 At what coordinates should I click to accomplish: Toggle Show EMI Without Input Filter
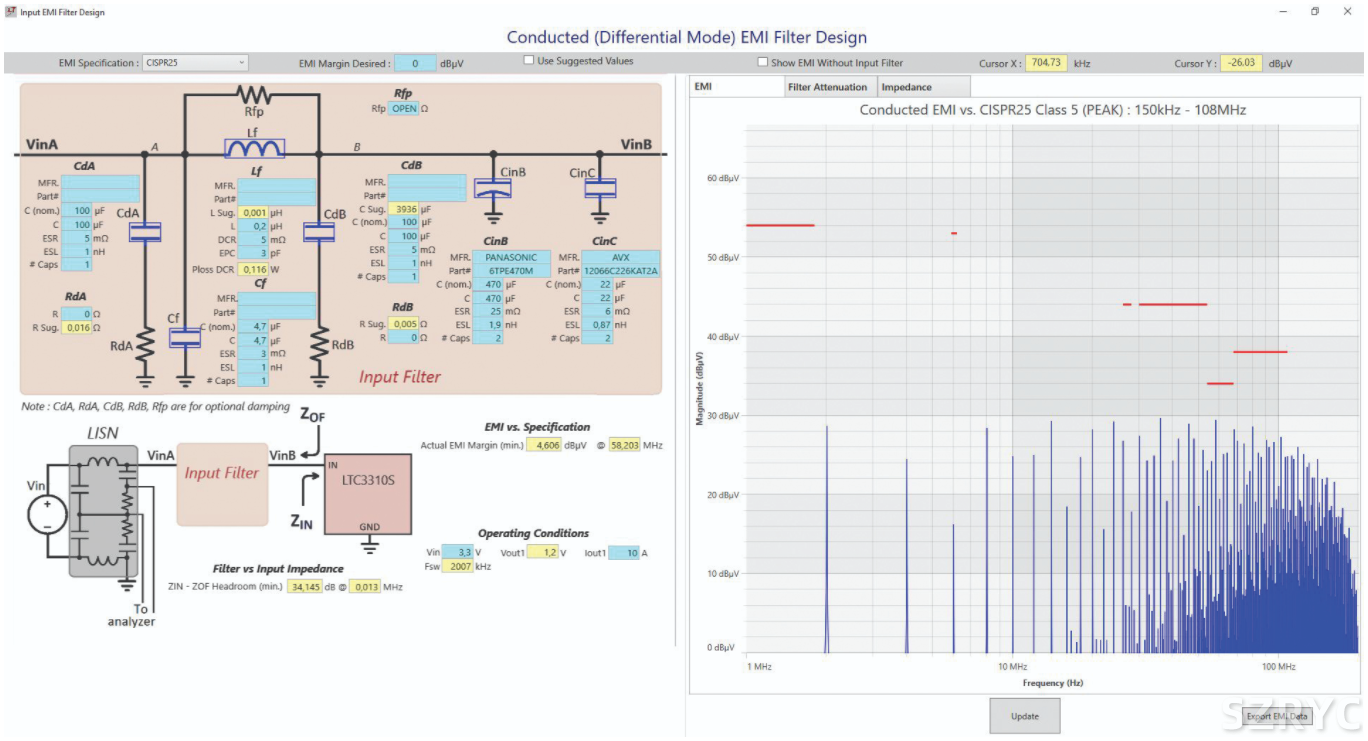point(763,62)
